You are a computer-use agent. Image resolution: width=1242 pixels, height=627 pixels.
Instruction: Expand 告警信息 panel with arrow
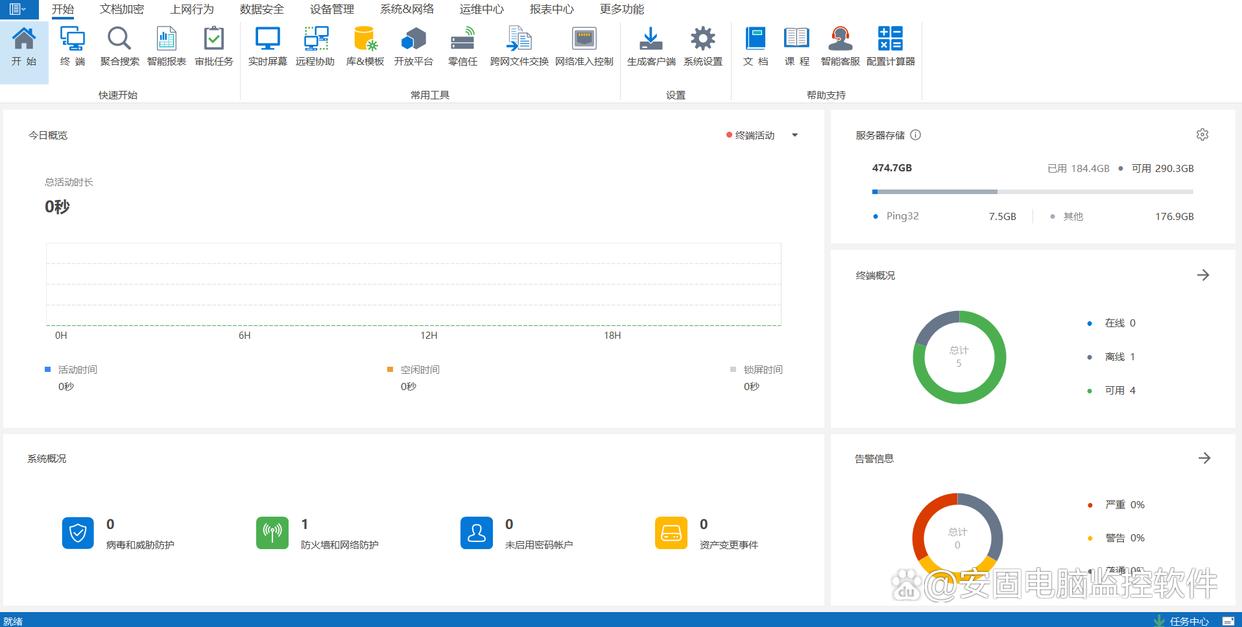pyautogui.click(x=1204, y=458)
